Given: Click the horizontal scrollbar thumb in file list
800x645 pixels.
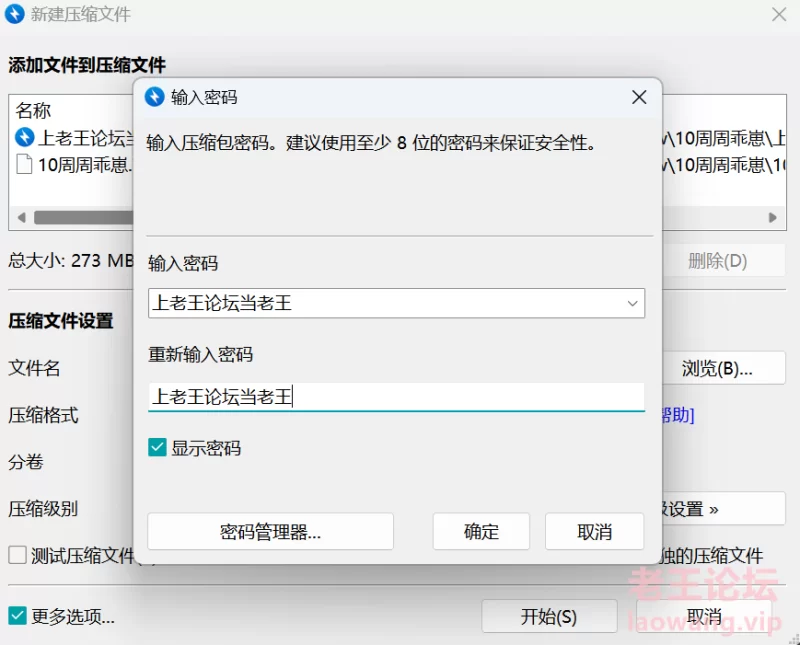Looking at the screenshot, I should pos(84,217).
